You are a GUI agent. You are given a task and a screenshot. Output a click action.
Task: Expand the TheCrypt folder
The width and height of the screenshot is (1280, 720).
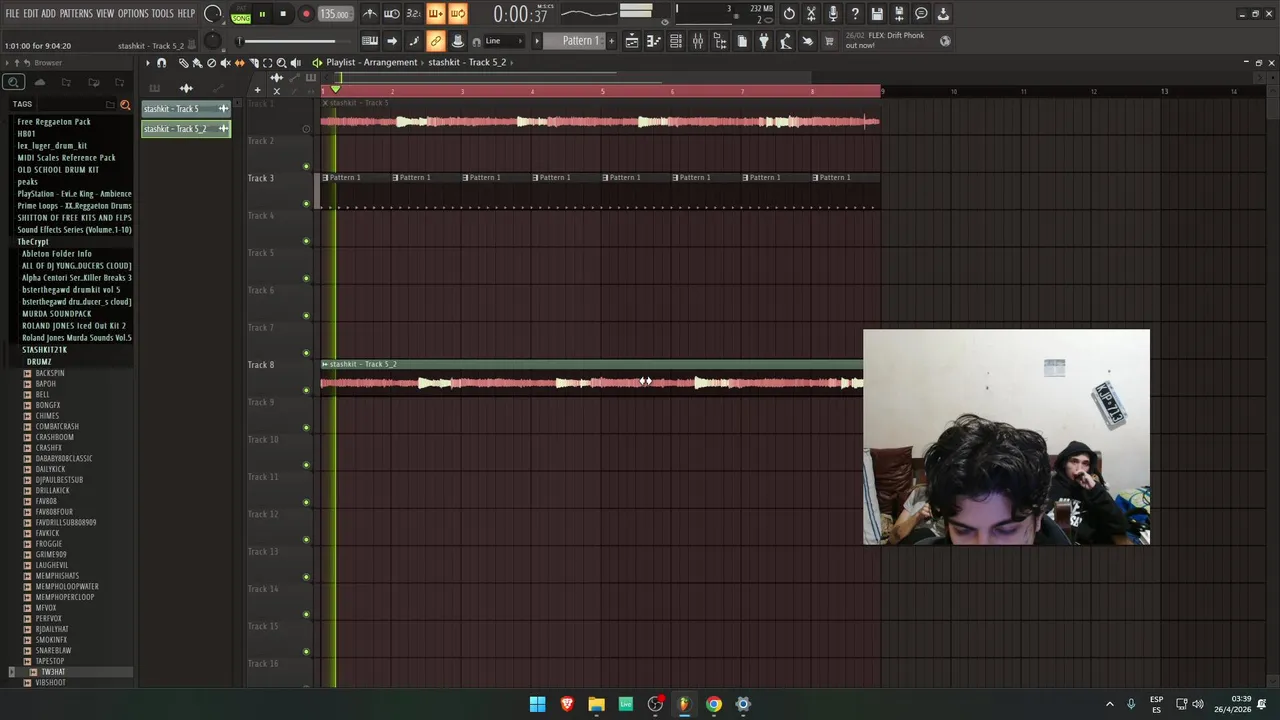pos(33,242)
